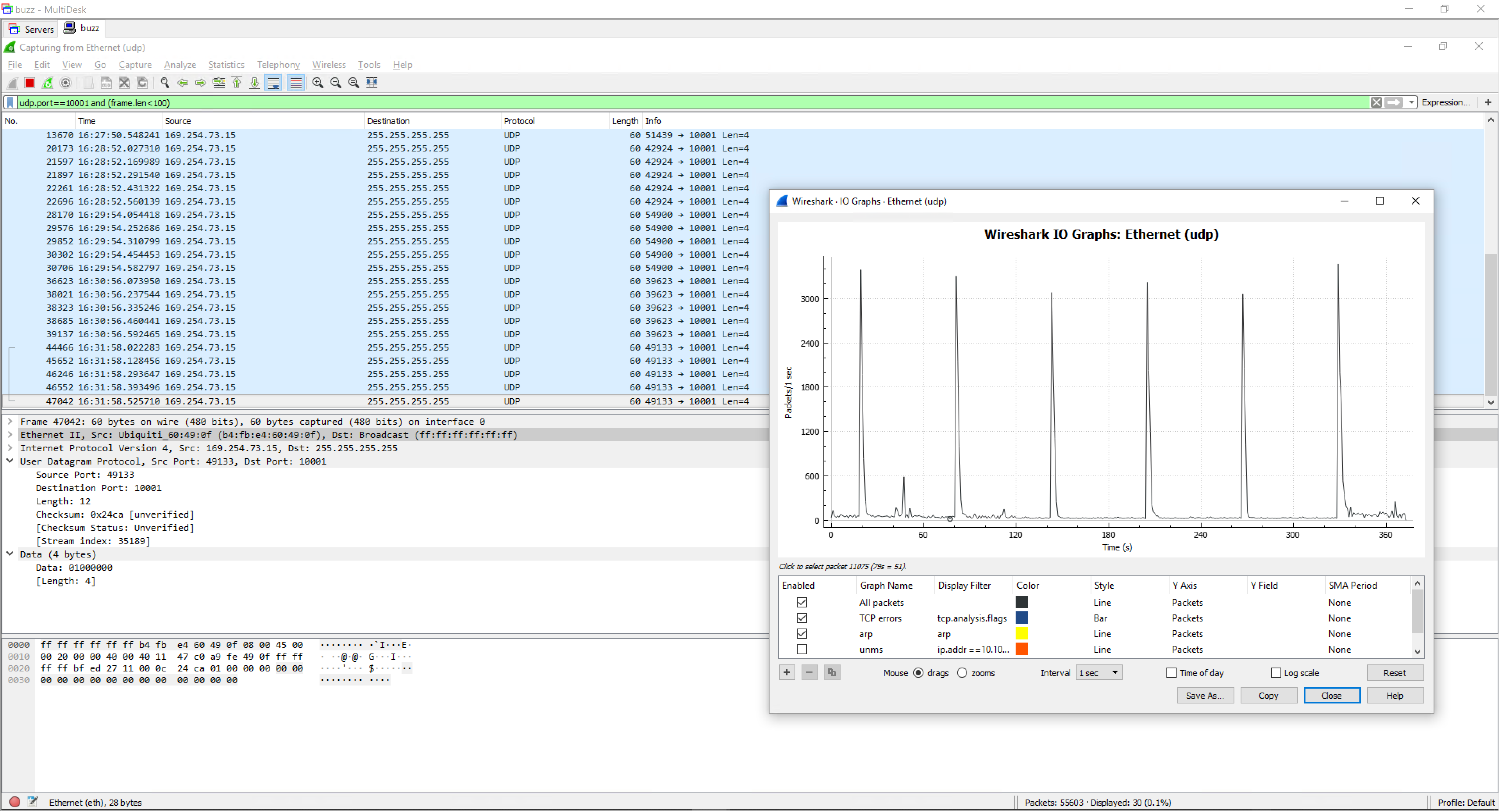Click the Find packet magnifier icon
Screen dimensions: 1500x812
click(165, 83)
